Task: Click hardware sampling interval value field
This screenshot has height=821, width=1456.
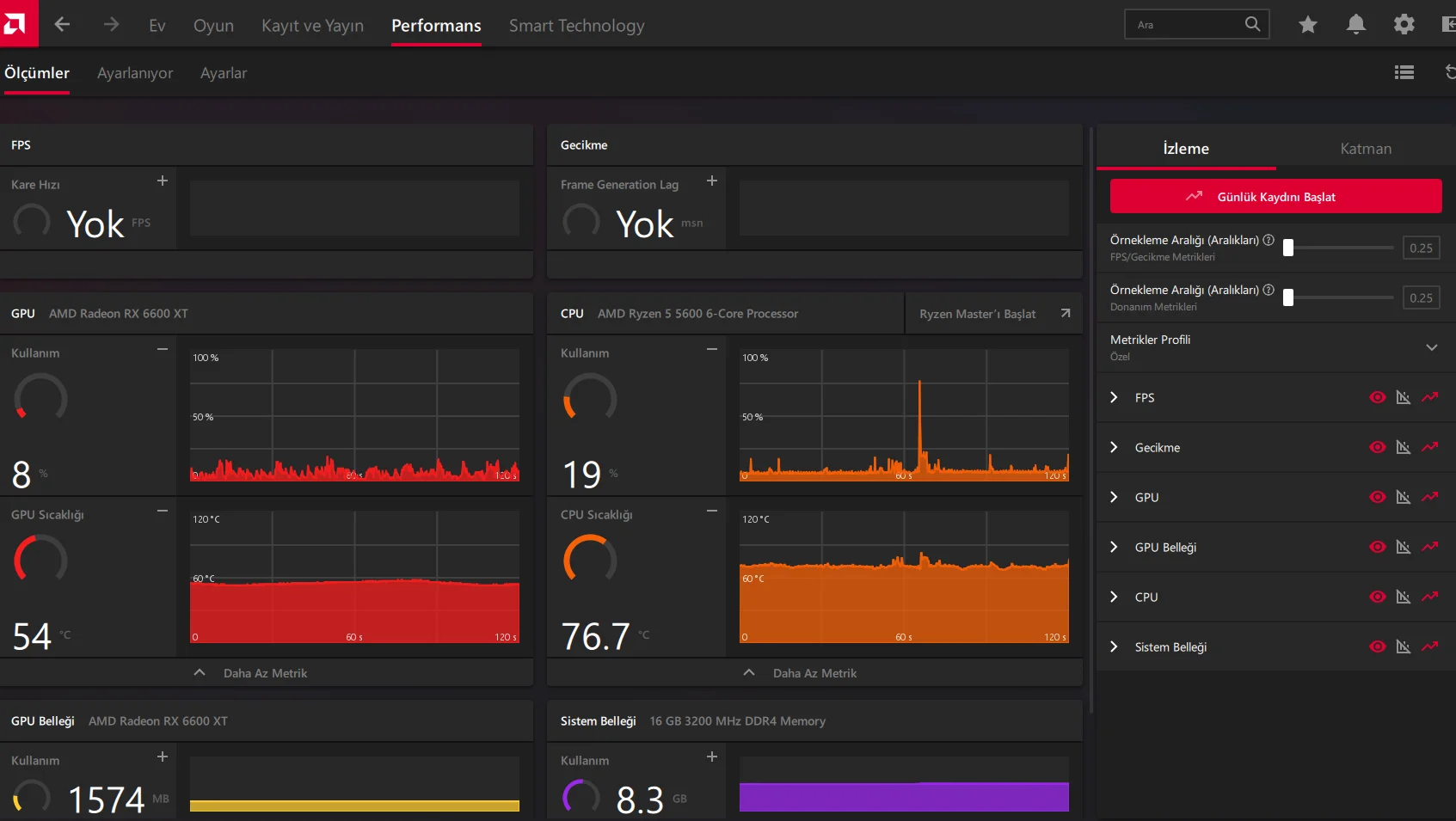Action: (1421, 297)
